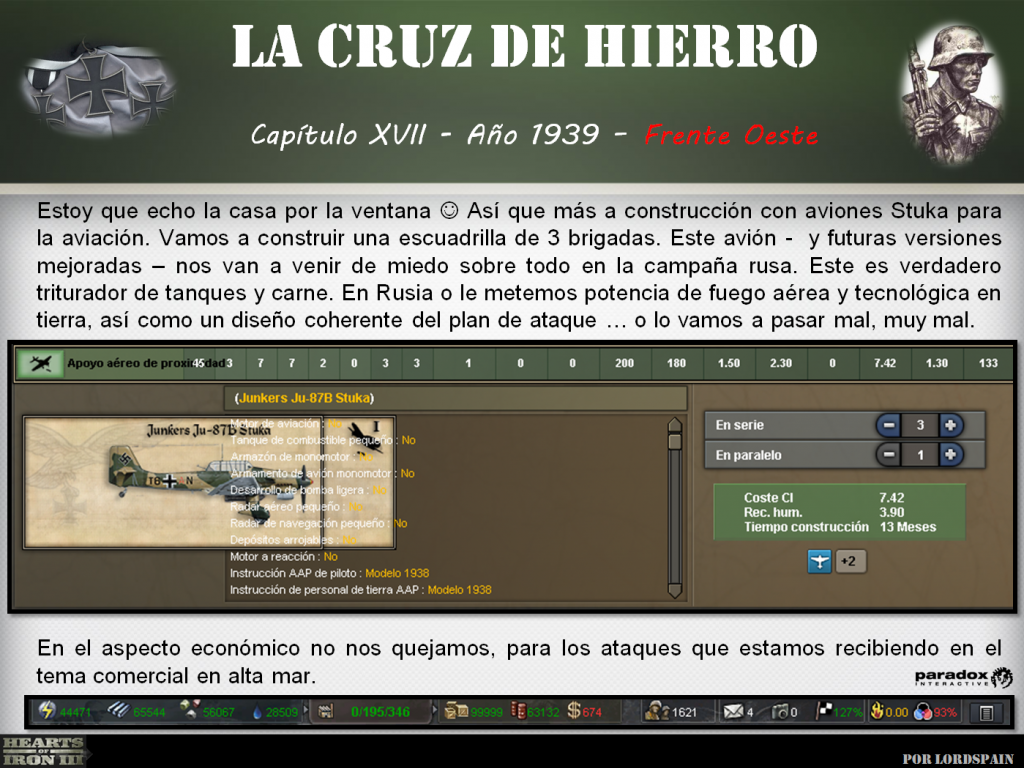Click the 93% national unity value
1024x768 pixels.
(944, 712)
